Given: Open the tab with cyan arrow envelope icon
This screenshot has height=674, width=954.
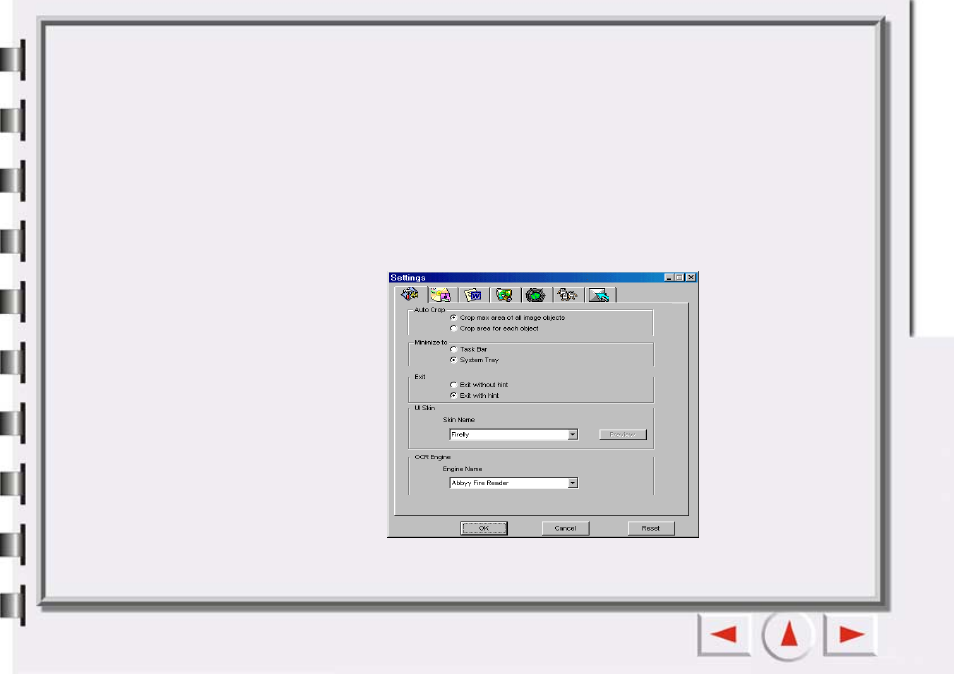Looking at the screenshot, I should [600, 295].
